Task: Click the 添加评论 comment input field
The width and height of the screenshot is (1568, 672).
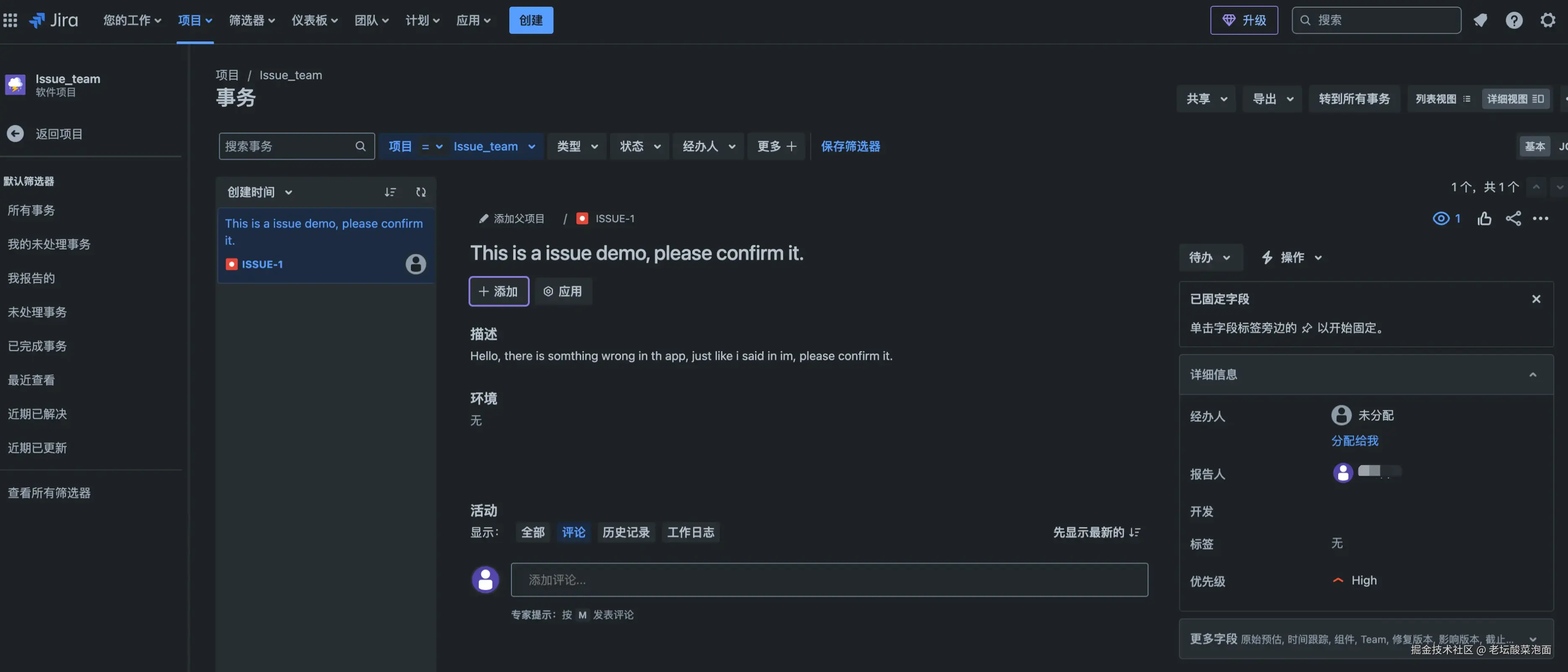Action: click(829, 579)
